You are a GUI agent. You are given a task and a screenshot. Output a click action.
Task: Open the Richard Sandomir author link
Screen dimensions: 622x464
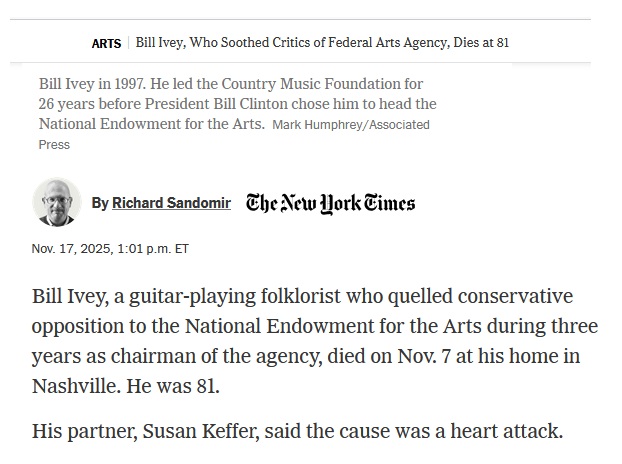click(171, 203)
